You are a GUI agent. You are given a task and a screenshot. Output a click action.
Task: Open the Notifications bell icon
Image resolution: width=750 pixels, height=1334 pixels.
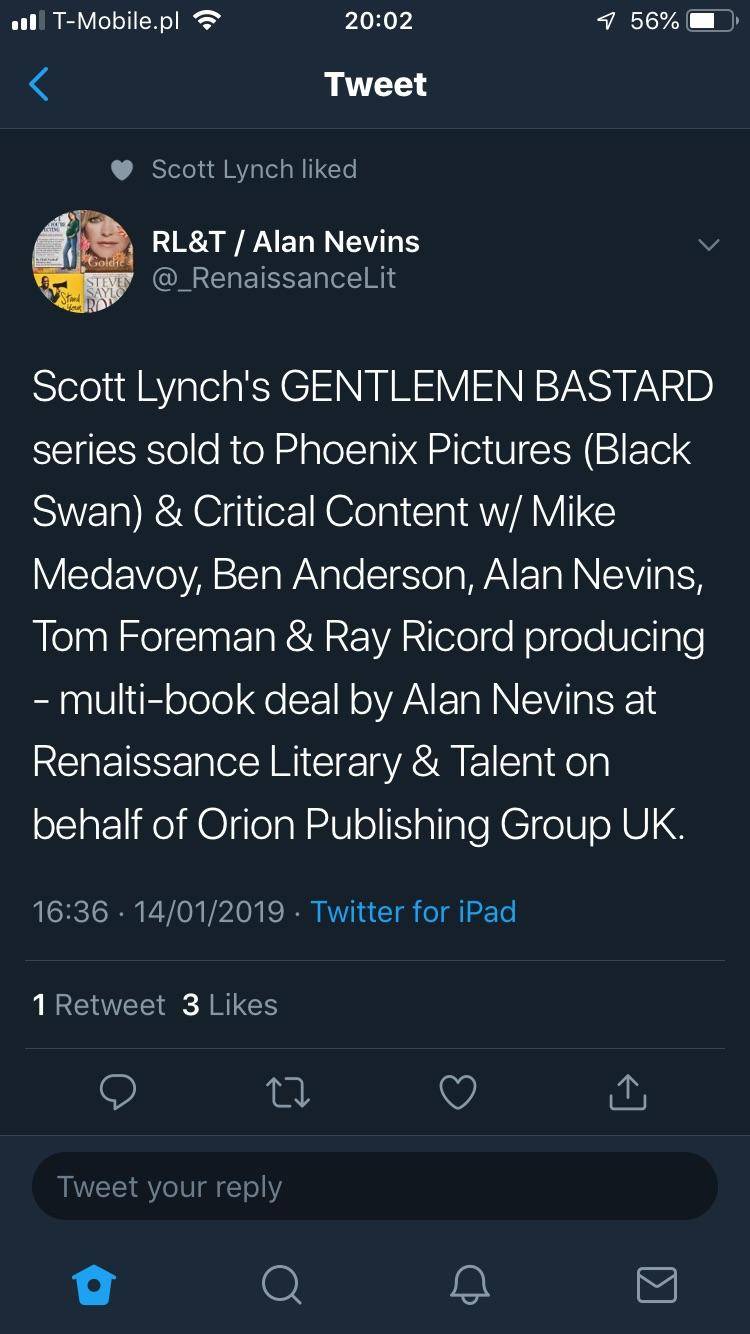(469, 1286)
